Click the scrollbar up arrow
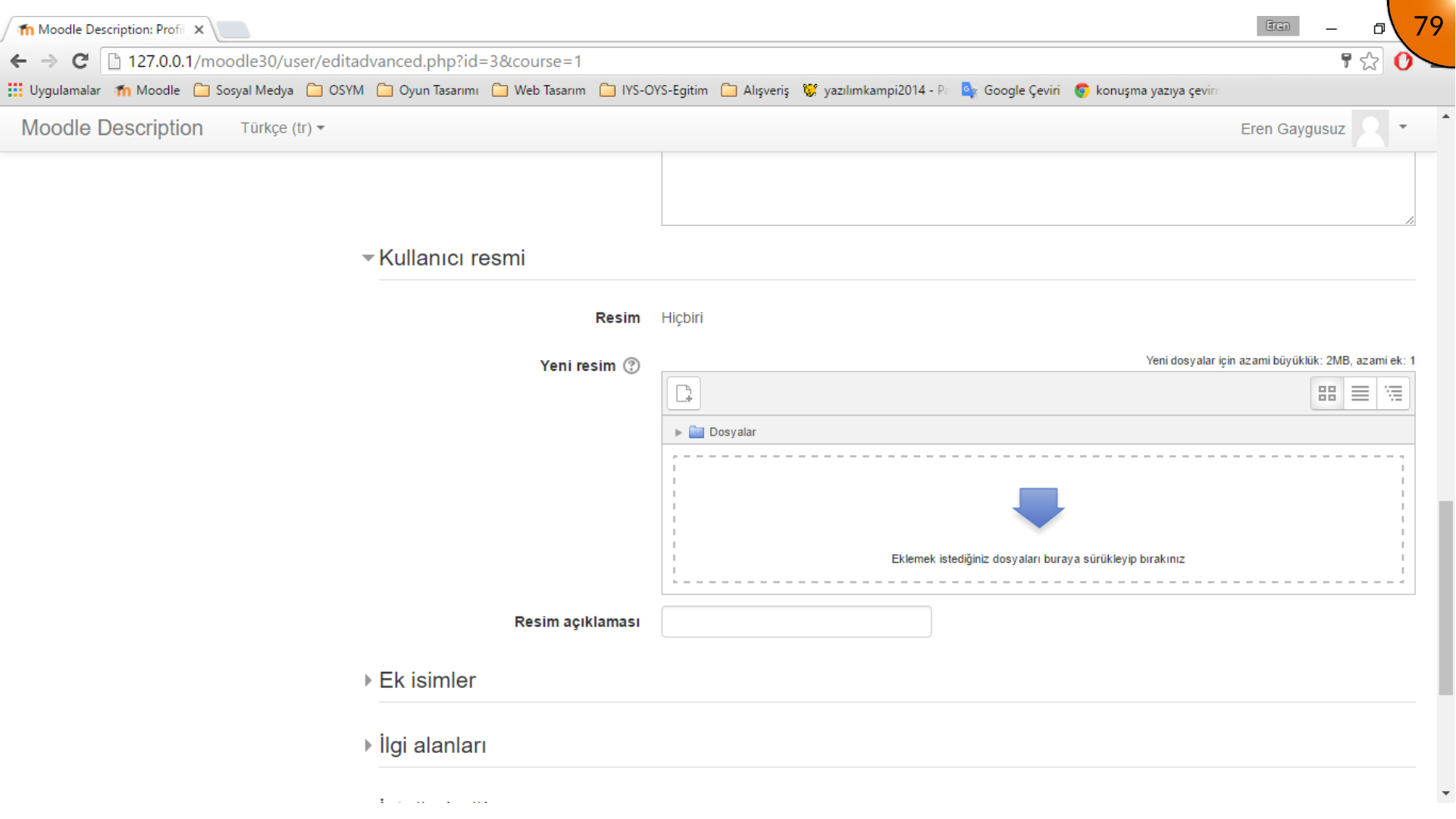 pos(1446,117)
